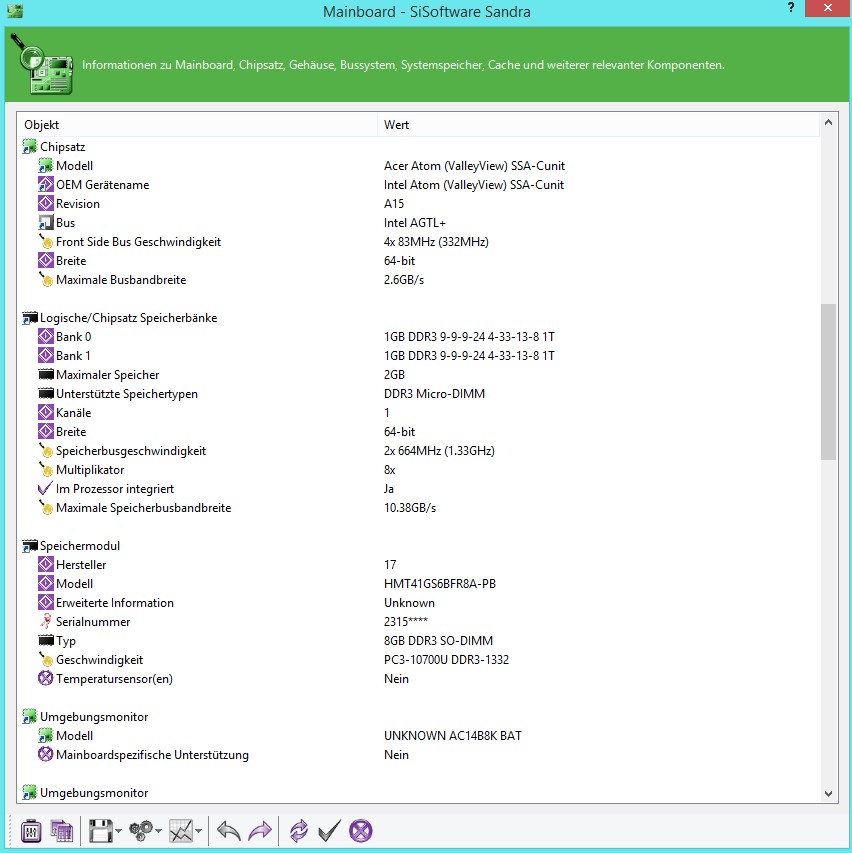Click the ribbon icon beside Serialnummer
The image size is (852, 853).
(46, 621)
